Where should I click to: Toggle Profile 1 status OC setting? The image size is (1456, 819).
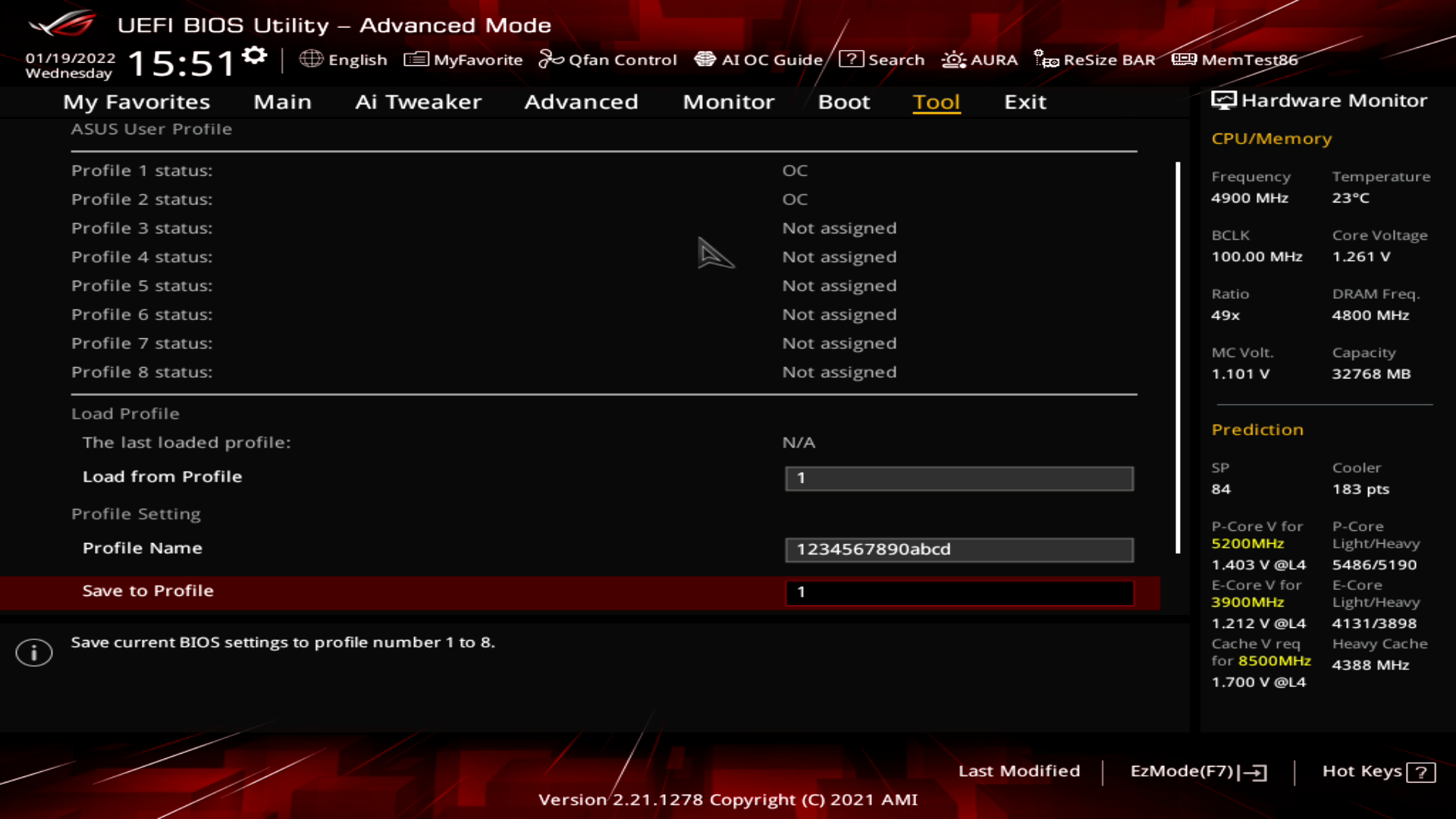pos(794,170)
